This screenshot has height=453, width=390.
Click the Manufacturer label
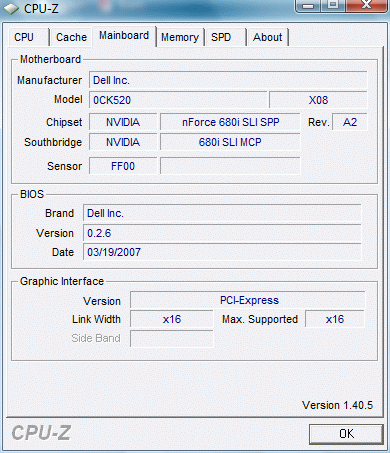tap(49, 80)
